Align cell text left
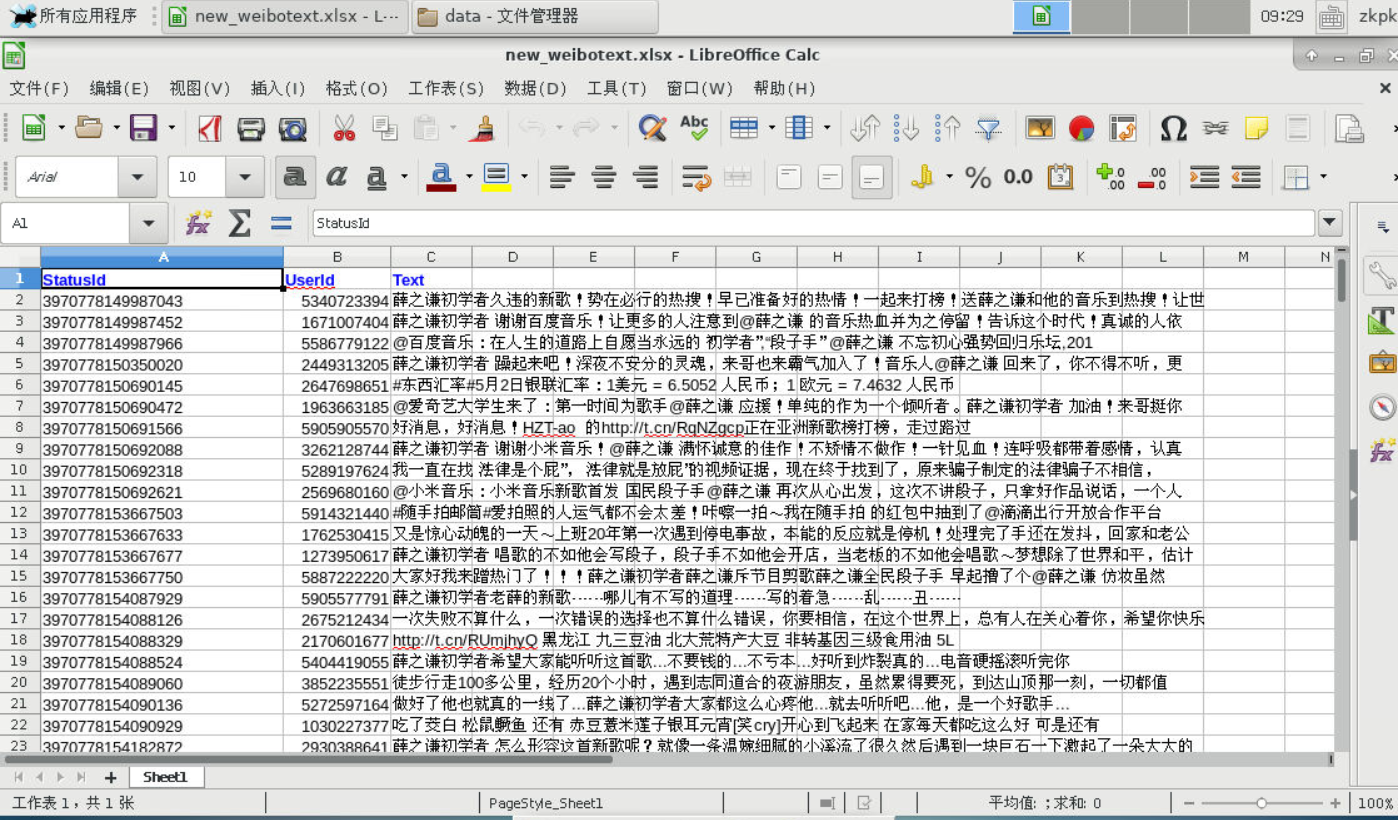Image resolution: width=1398 pixels, height=820 pixels. click(562, 178)
